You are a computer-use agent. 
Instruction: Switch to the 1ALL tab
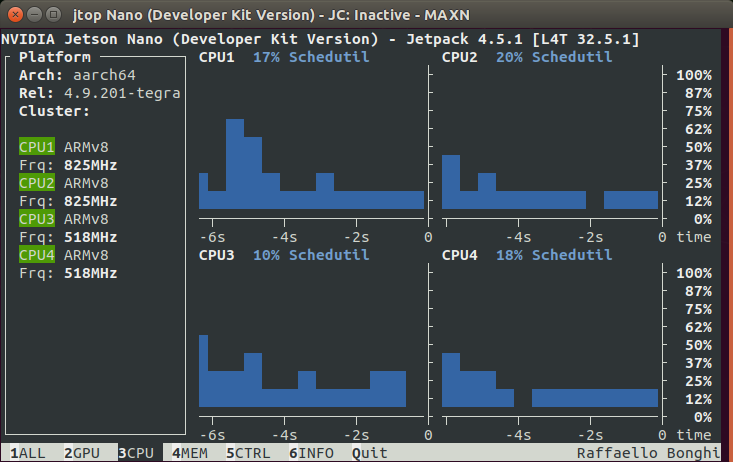coord(28,453)
